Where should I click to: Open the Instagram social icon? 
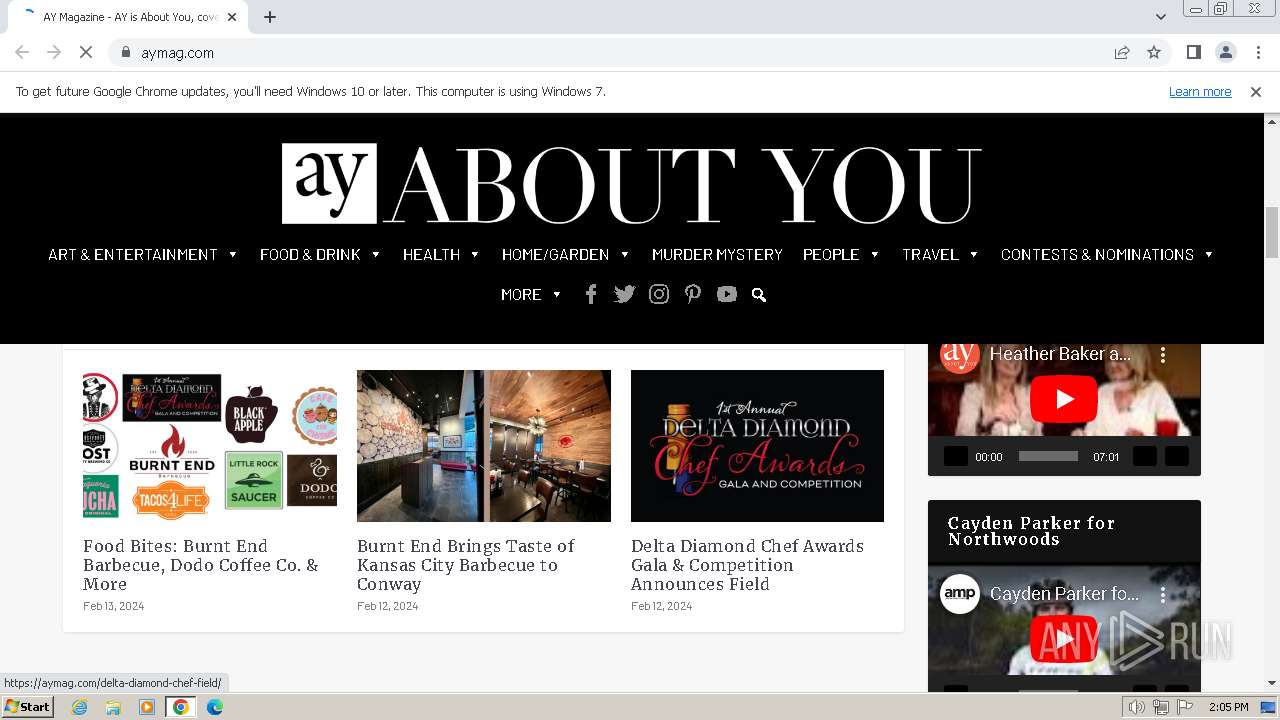click(659, 294)
